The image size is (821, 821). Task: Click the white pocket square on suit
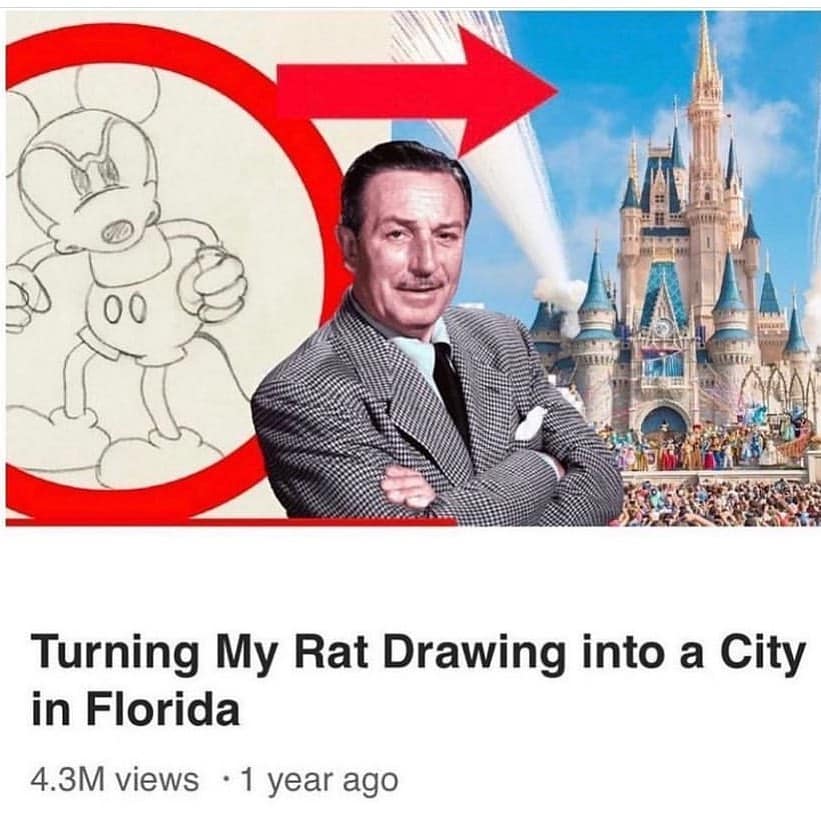pyautogui.click(x=530, y=423)
